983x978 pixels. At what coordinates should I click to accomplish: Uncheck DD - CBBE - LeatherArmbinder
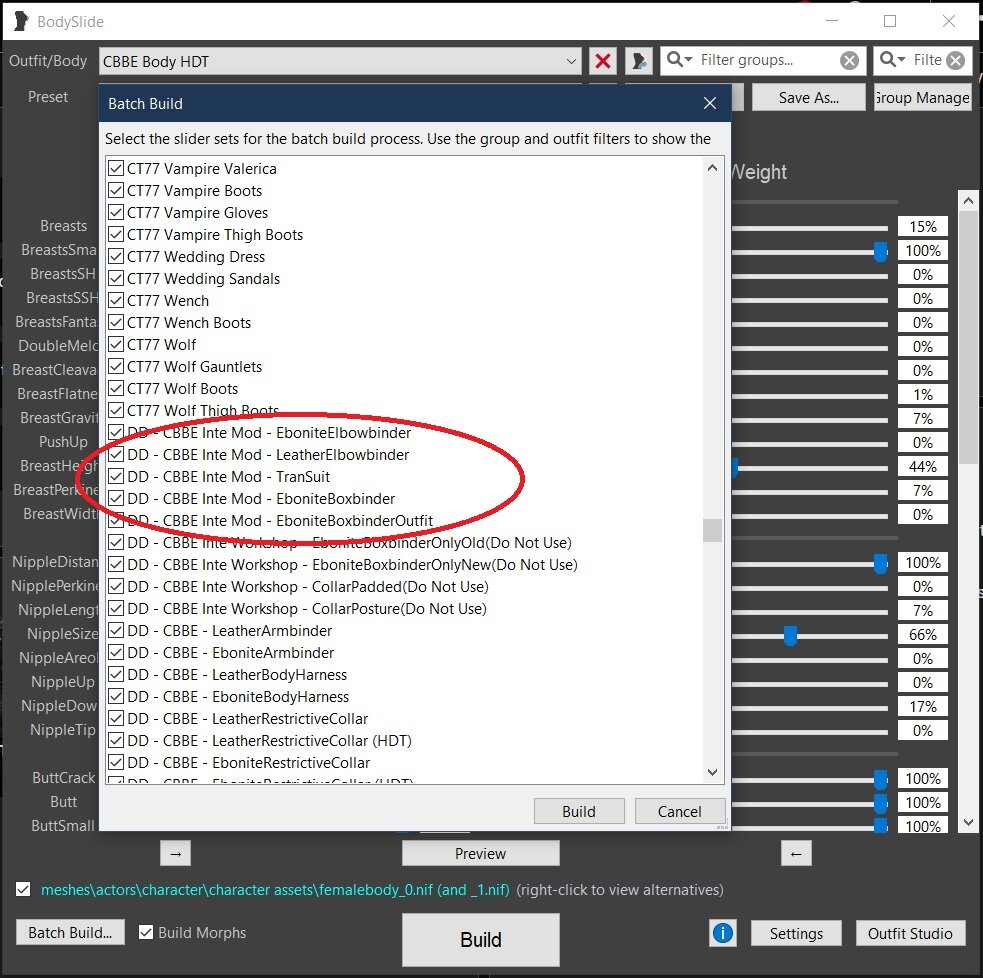[116, 630]
